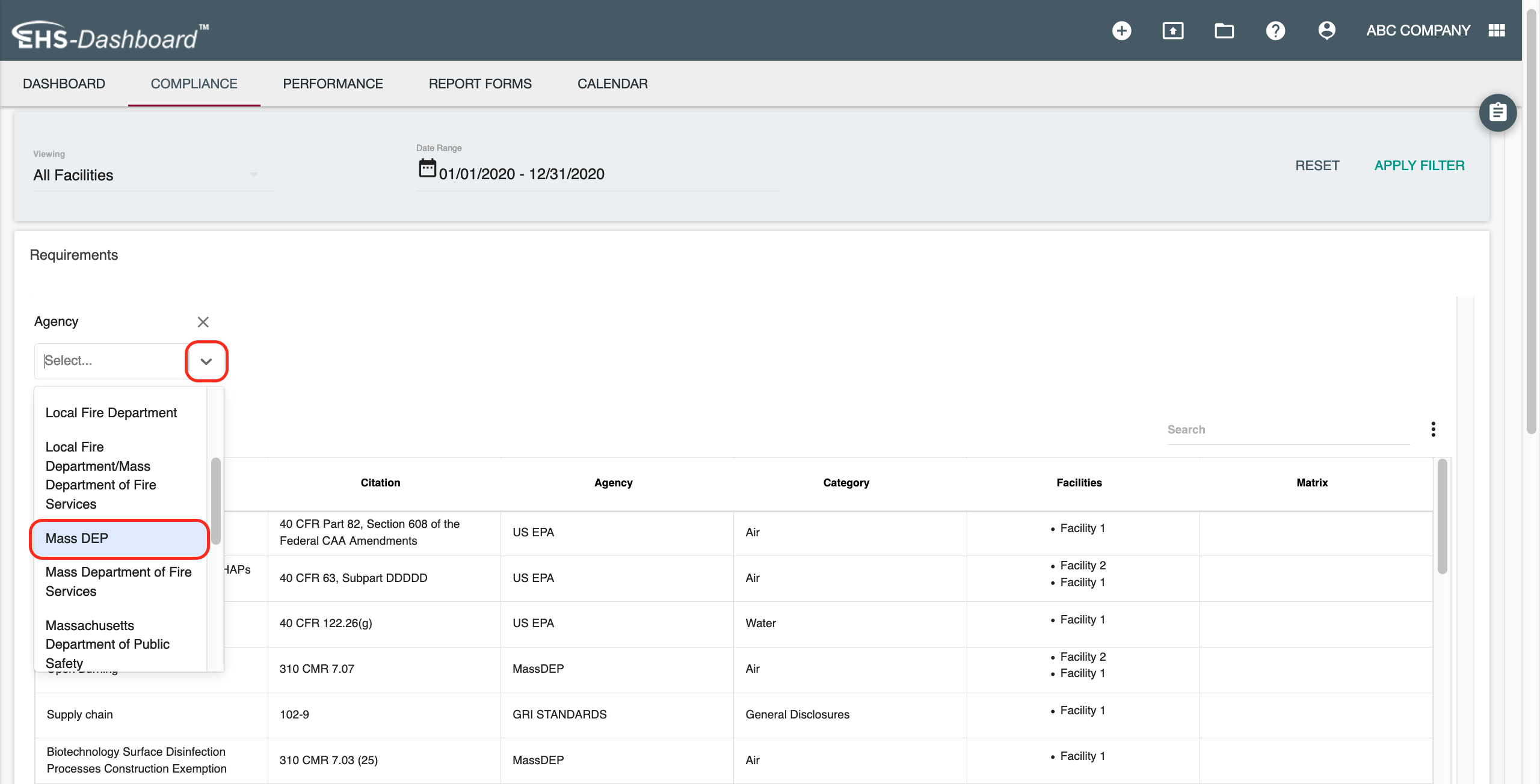Open the table three-dot options menu
Viewport: 1540px width, 784px height.
[1433, 429]
